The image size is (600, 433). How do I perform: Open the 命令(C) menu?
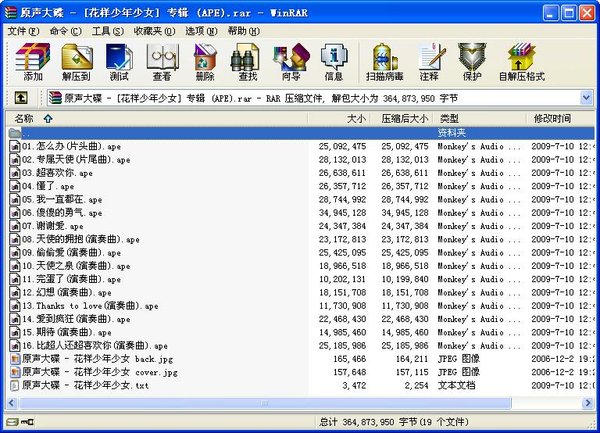point(65,31)
